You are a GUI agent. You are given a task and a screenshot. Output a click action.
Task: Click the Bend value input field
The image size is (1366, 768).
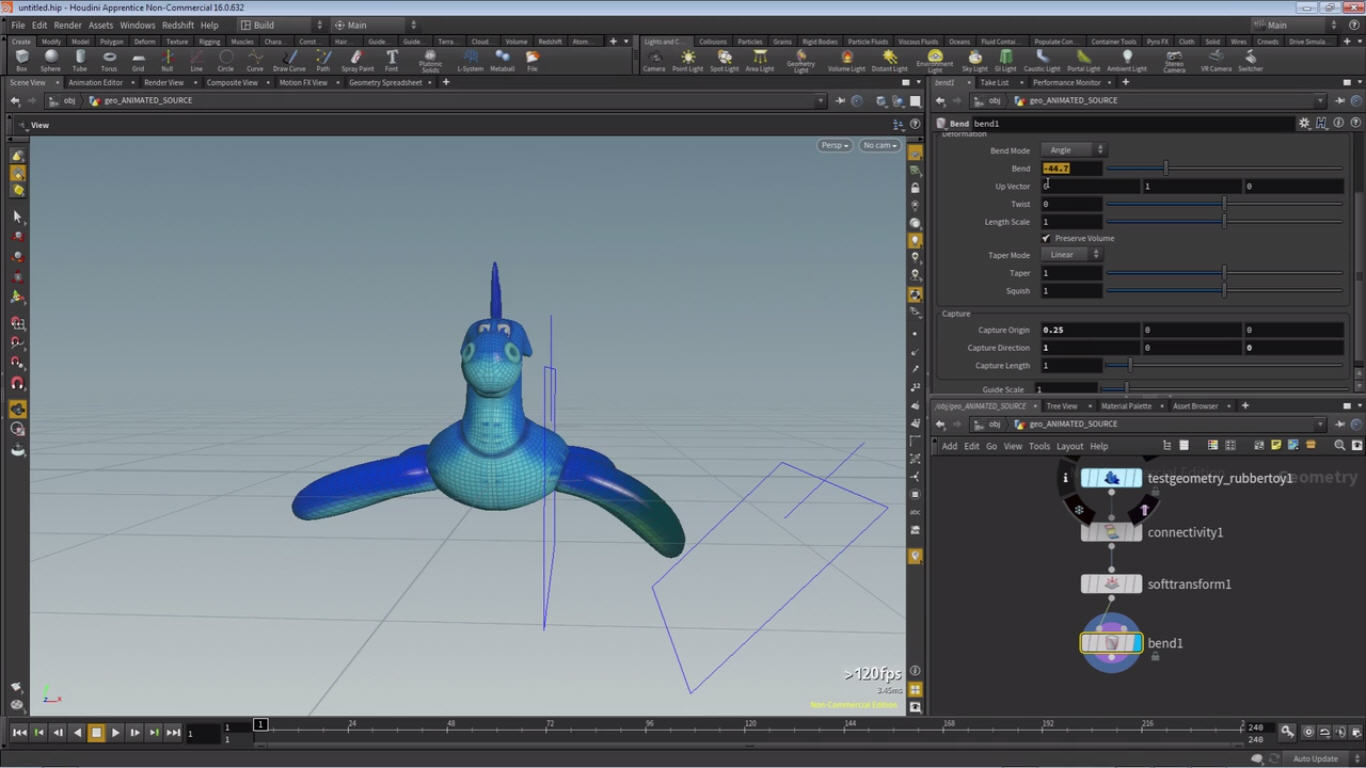point(1071,168)
